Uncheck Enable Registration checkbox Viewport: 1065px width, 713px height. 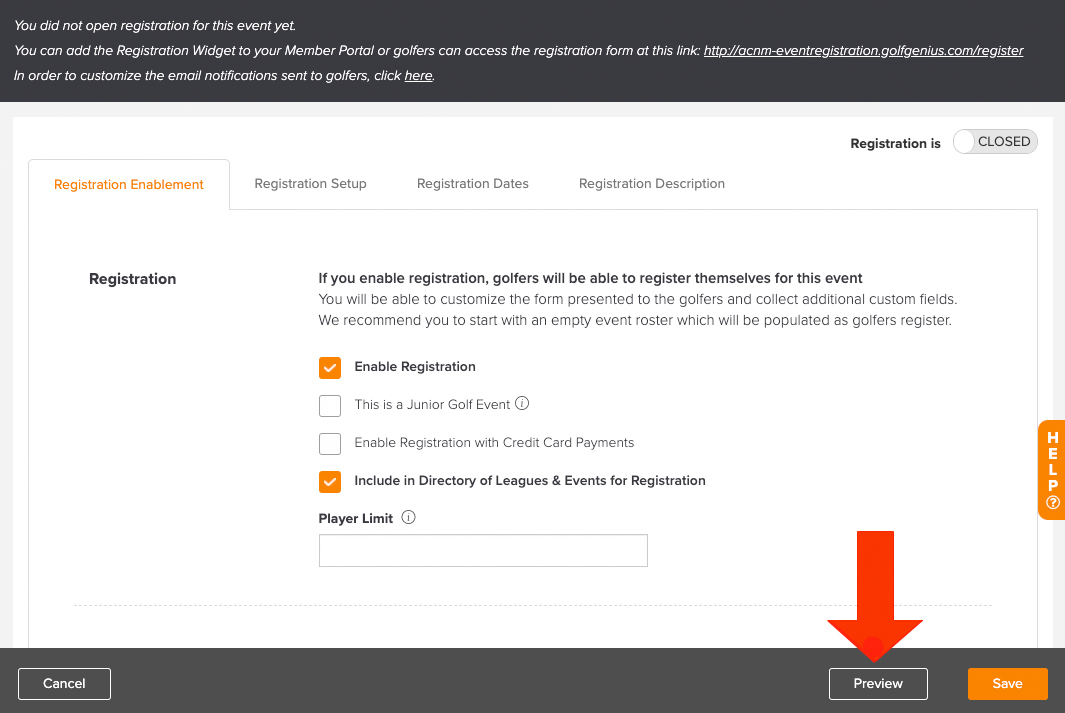330,367
